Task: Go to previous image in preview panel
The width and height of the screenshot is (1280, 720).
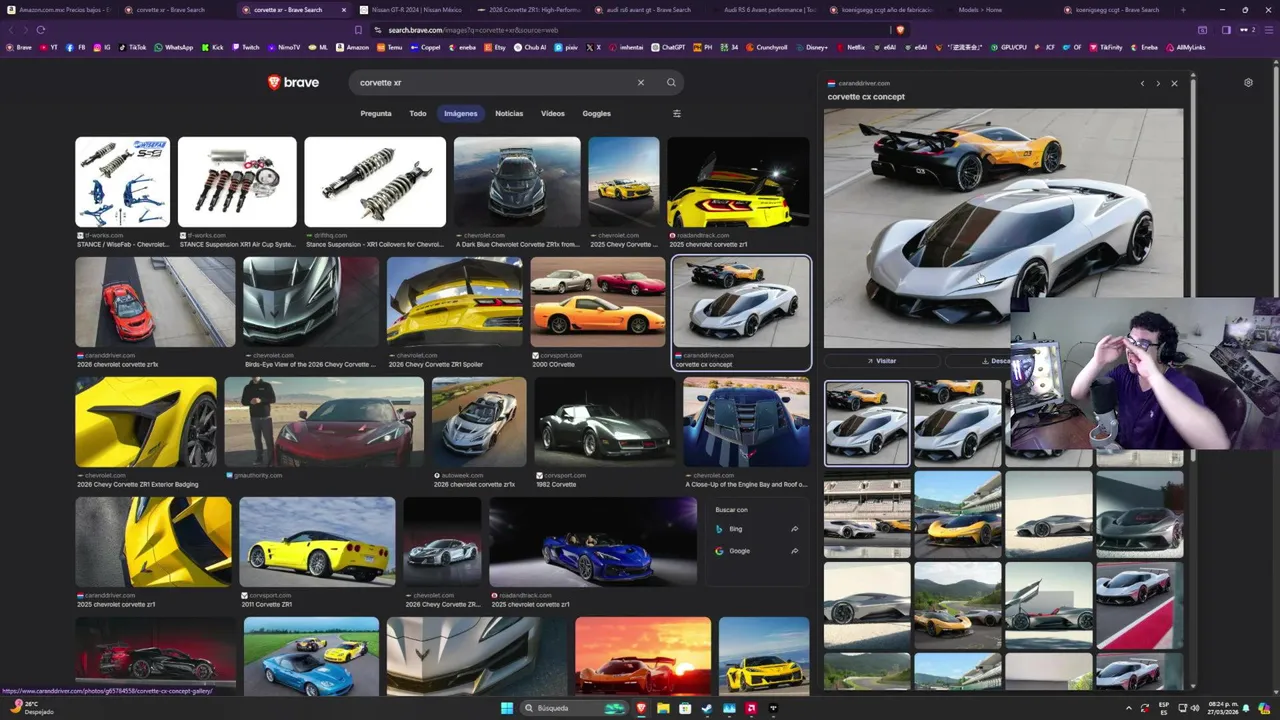Action: pos(1142,83)
